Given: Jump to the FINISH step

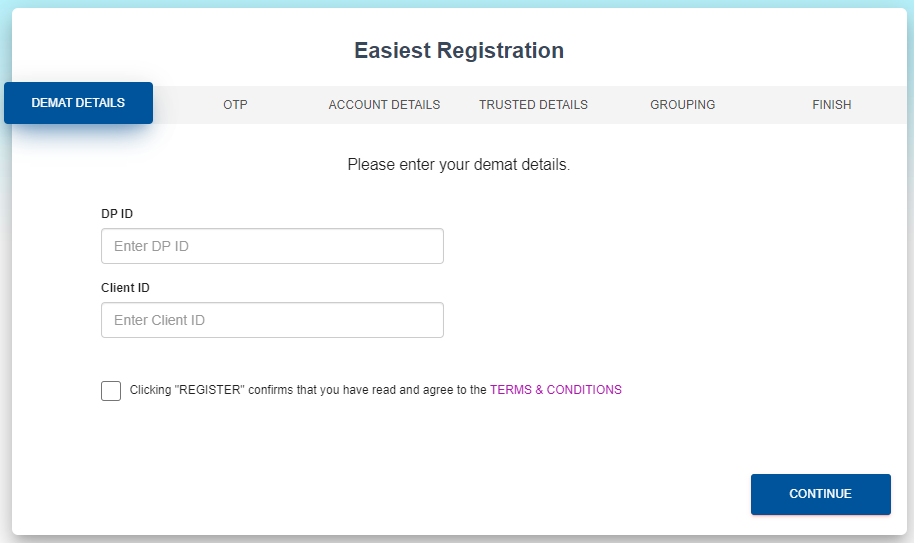Looking at the screenshot, I should click(x=831, y=105).
